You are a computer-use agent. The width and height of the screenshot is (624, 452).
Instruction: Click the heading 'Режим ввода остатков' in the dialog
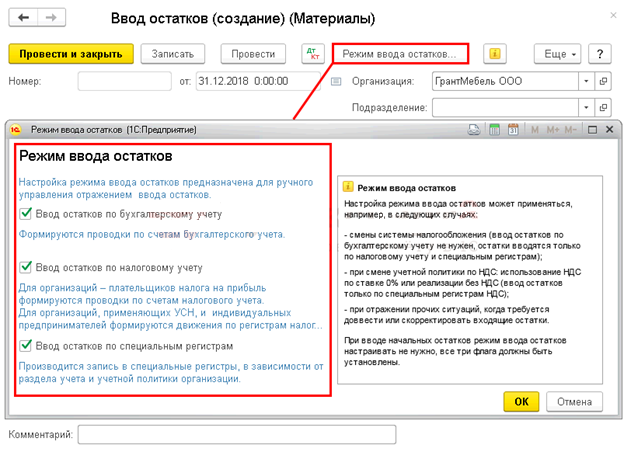96,156
